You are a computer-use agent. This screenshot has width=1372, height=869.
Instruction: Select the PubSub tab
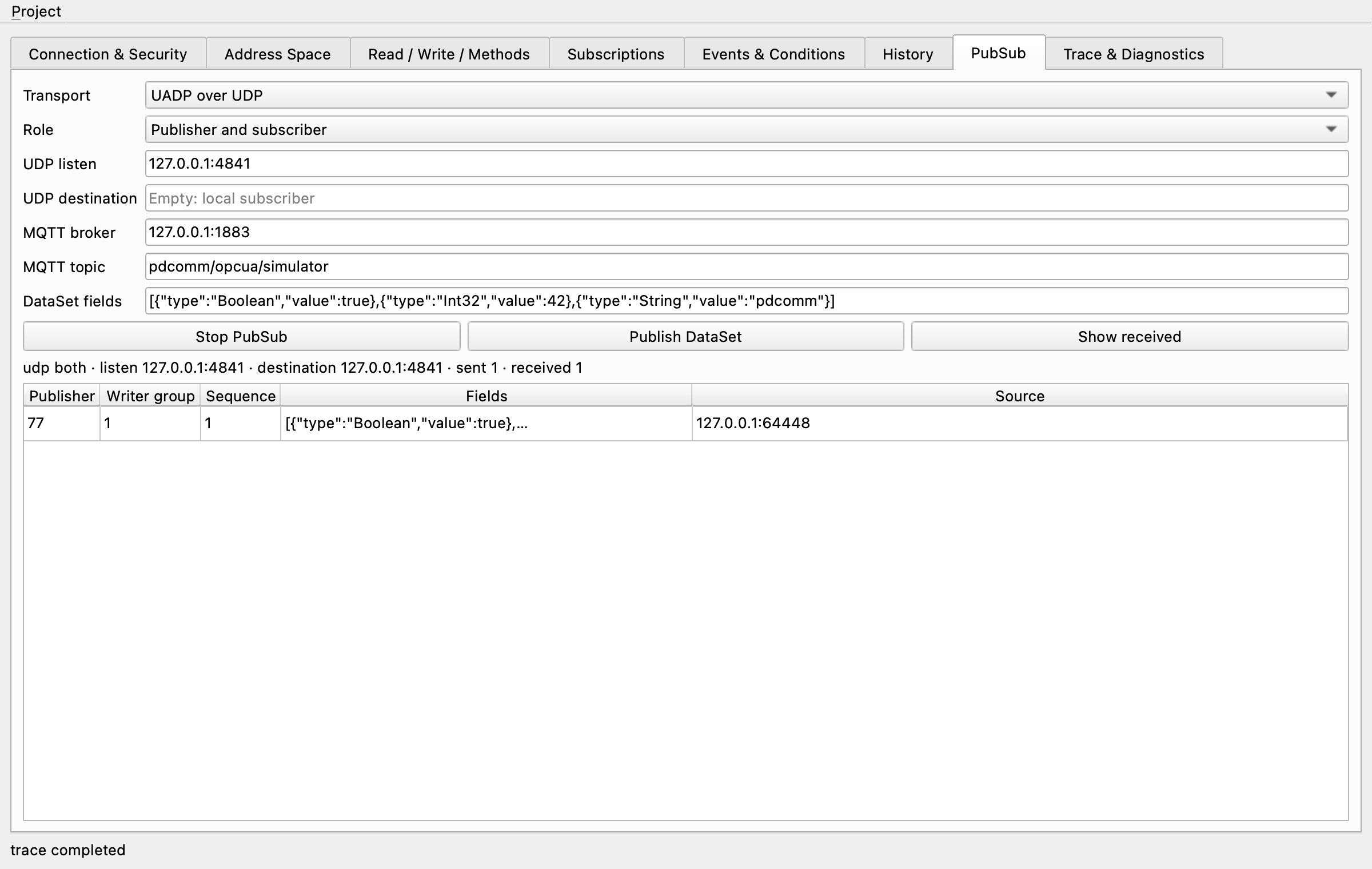(999, 53)
